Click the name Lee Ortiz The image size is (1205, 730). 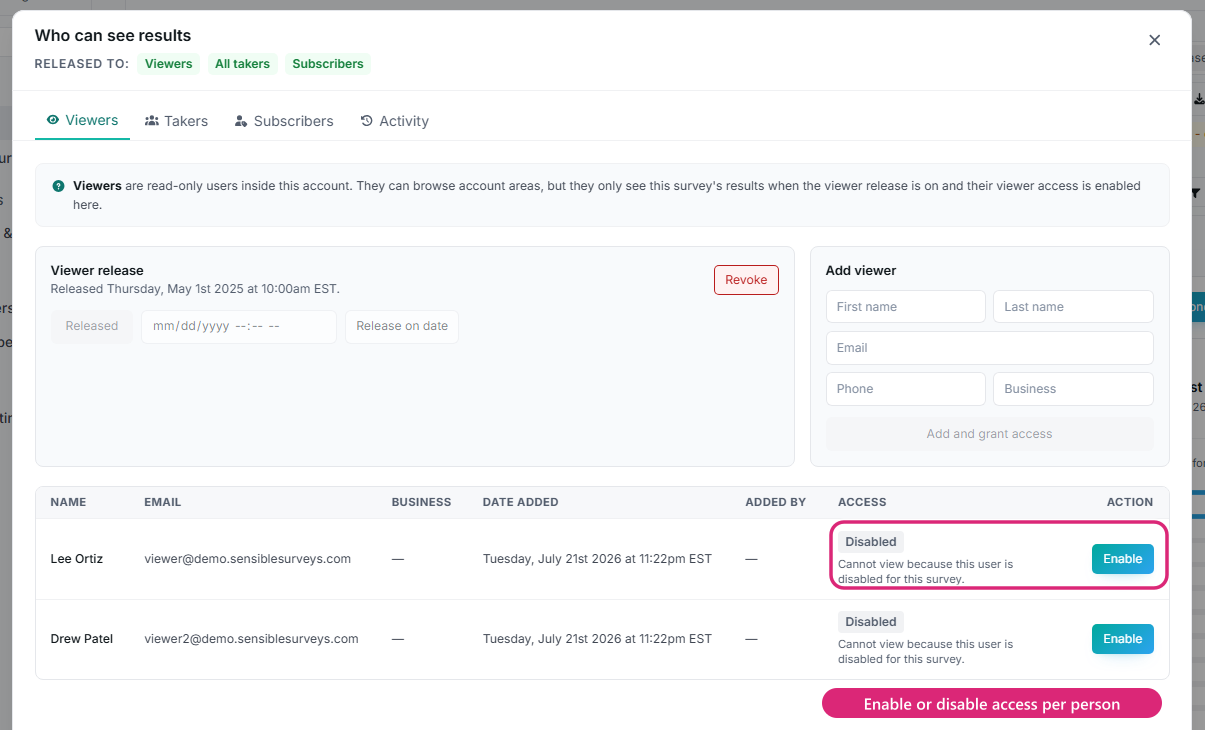tap(77, 559)
